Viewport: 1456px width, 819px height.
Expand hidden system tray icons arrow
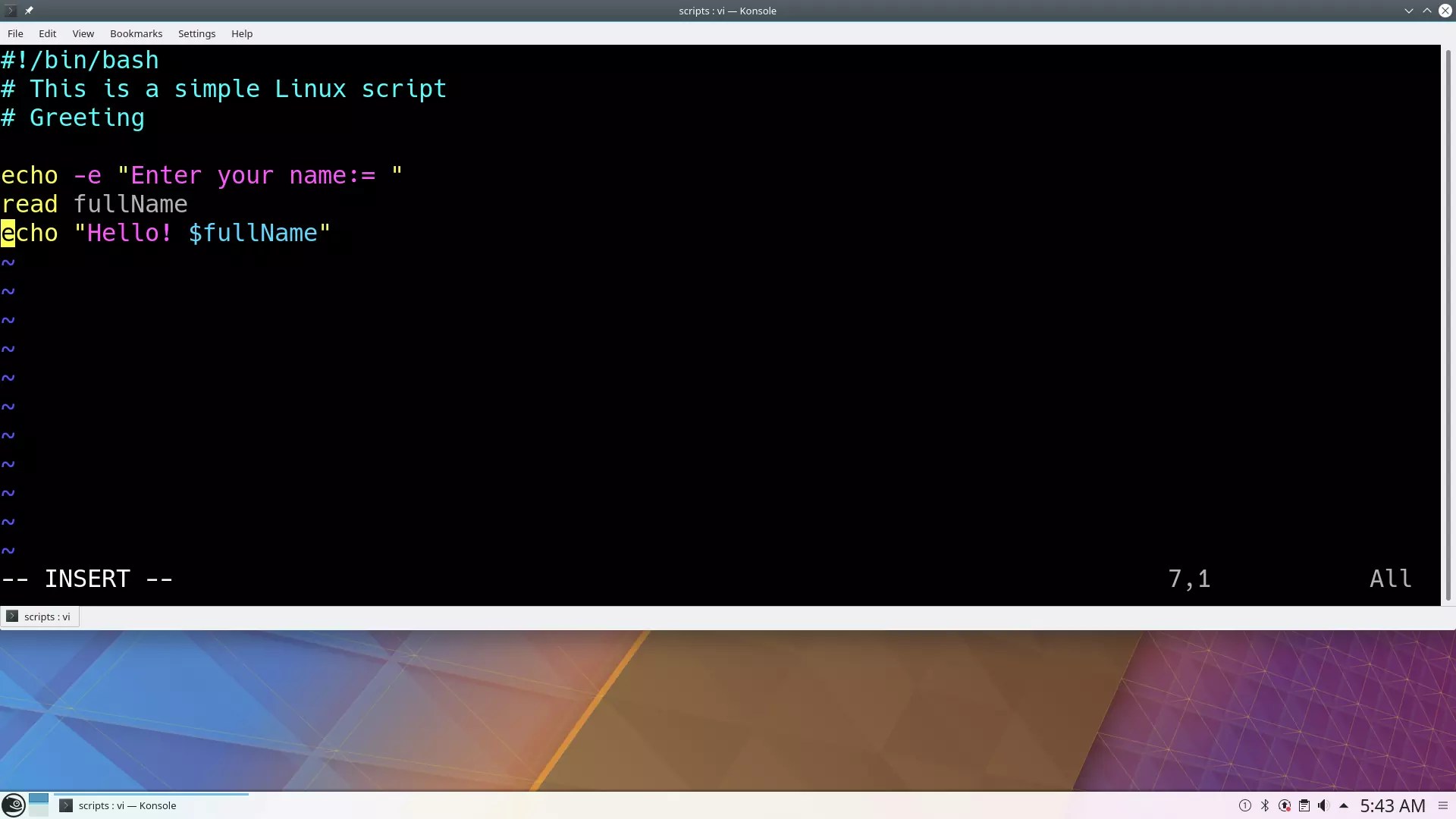click(1343, 805)
